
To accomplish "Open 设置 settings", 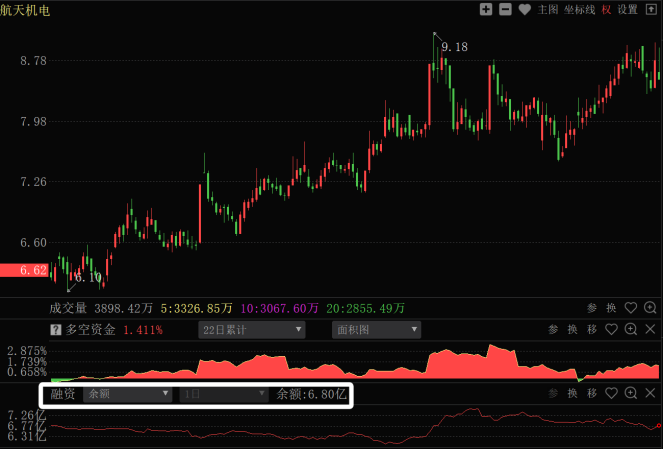I will point(628,10).
